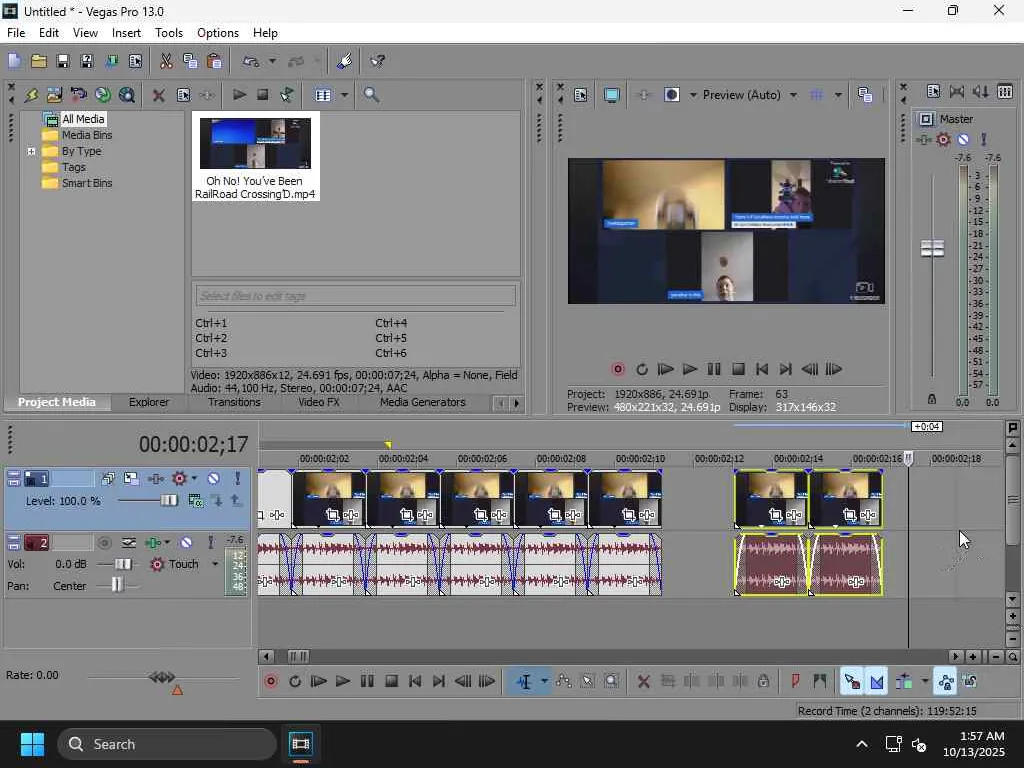
Task: Switch to the Explorer tab
Action: pos(149,402)
